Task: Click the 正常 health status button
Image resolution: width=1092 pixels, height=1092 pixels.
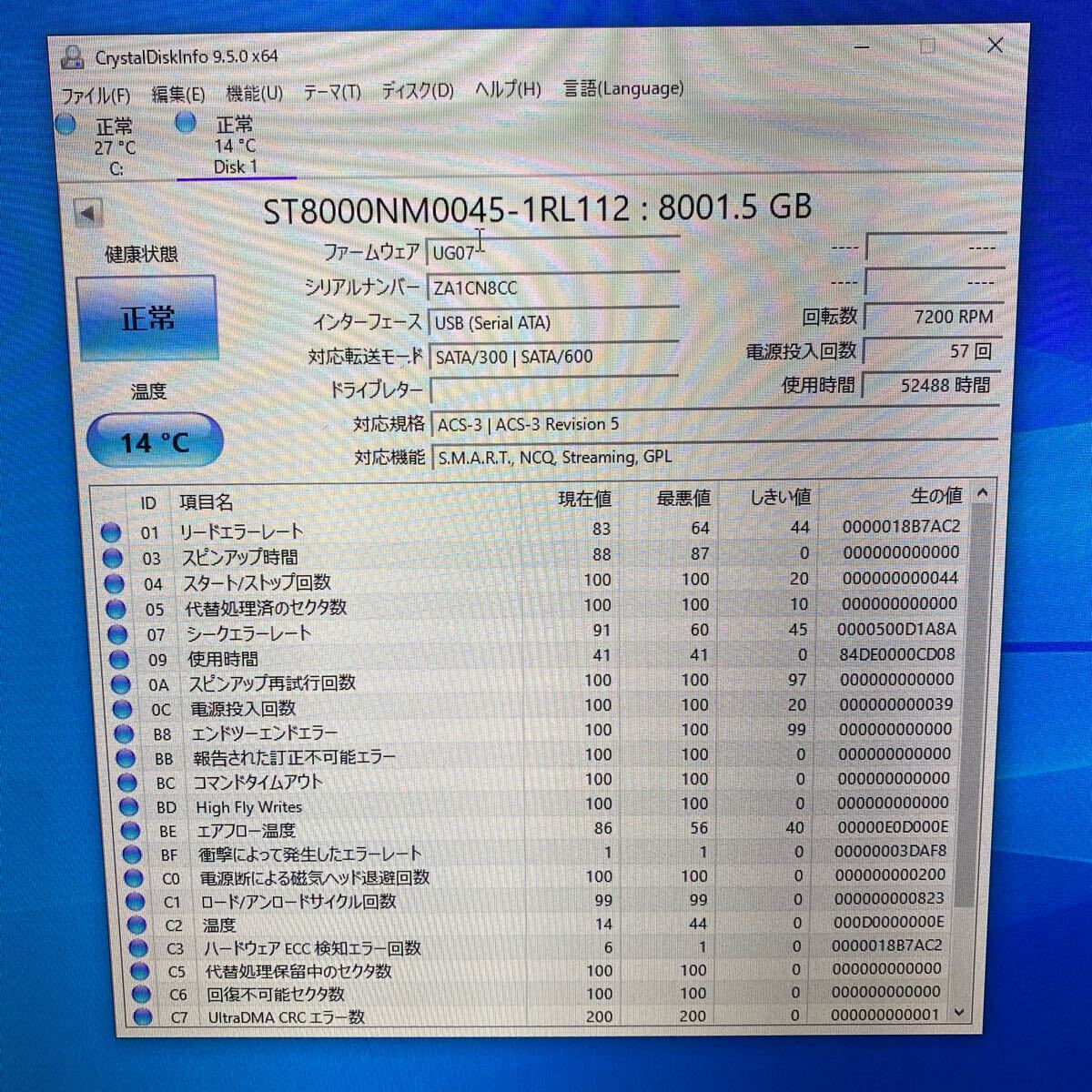Action: [147, 318]
